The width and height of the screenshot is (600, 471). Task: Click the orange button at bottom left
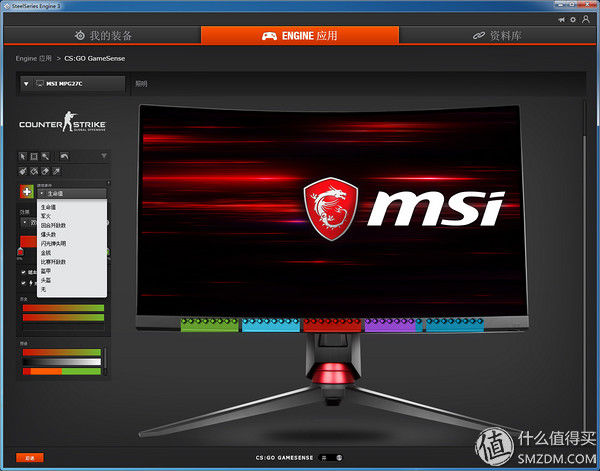click(30, 458)
